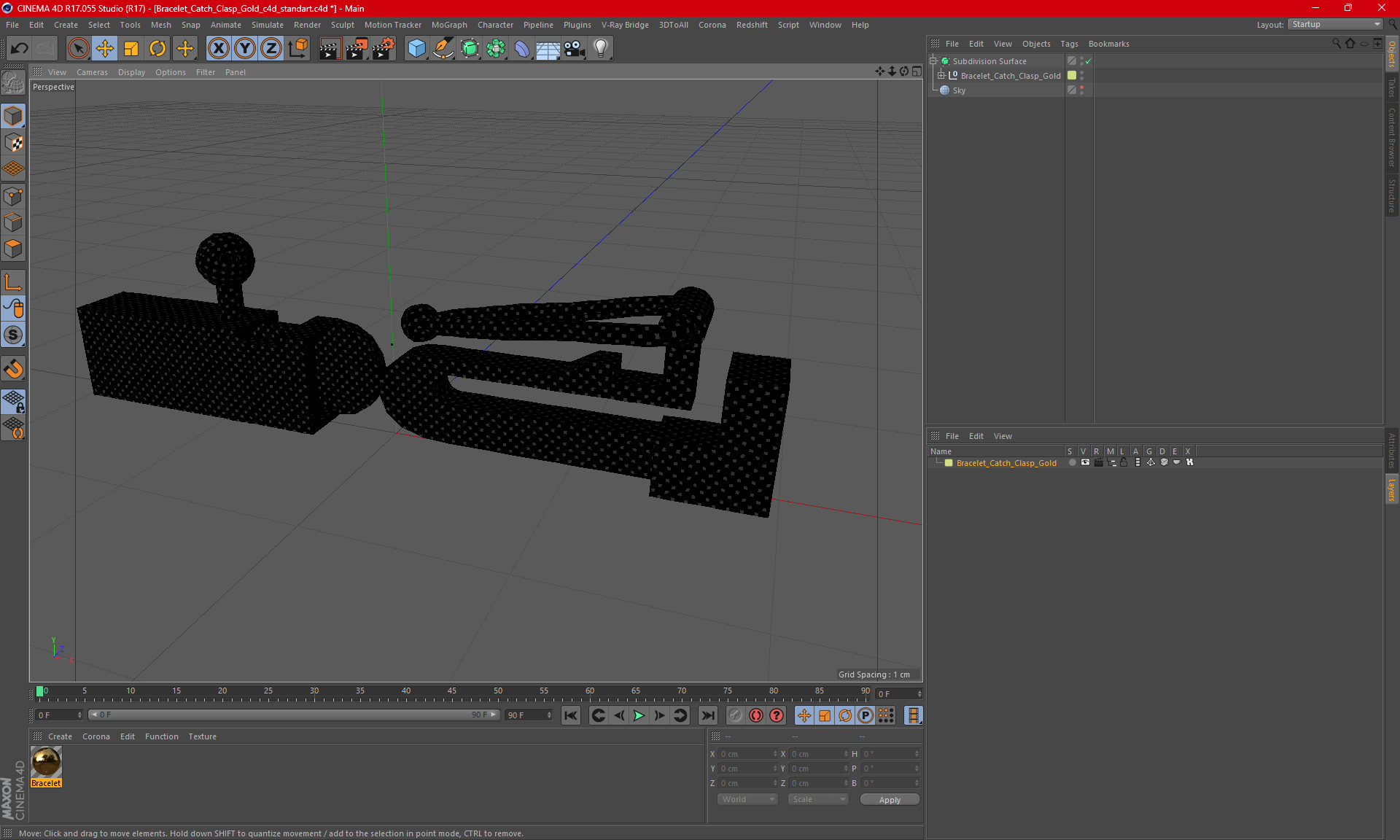Image resolution: width=1400 pixels, height=840 pixels.
Task: Go to end of animation
Action: point(707,715)
